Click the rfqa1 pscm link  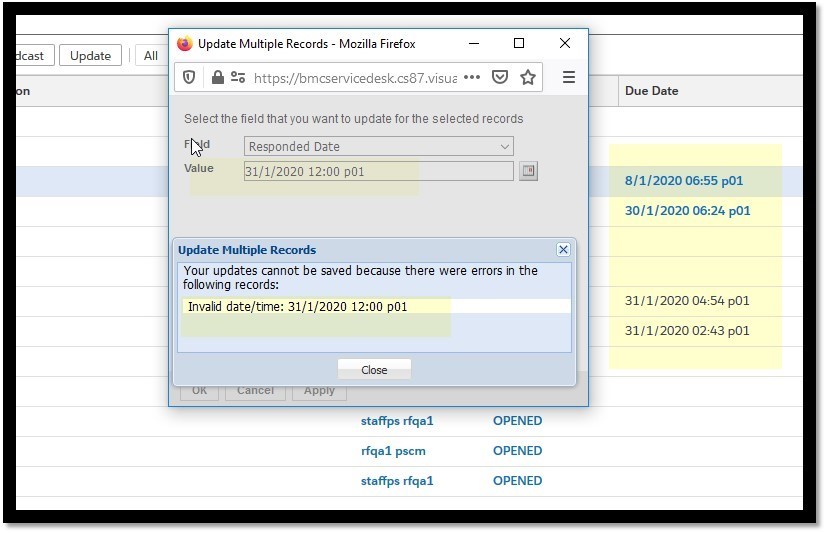(393, 451)
